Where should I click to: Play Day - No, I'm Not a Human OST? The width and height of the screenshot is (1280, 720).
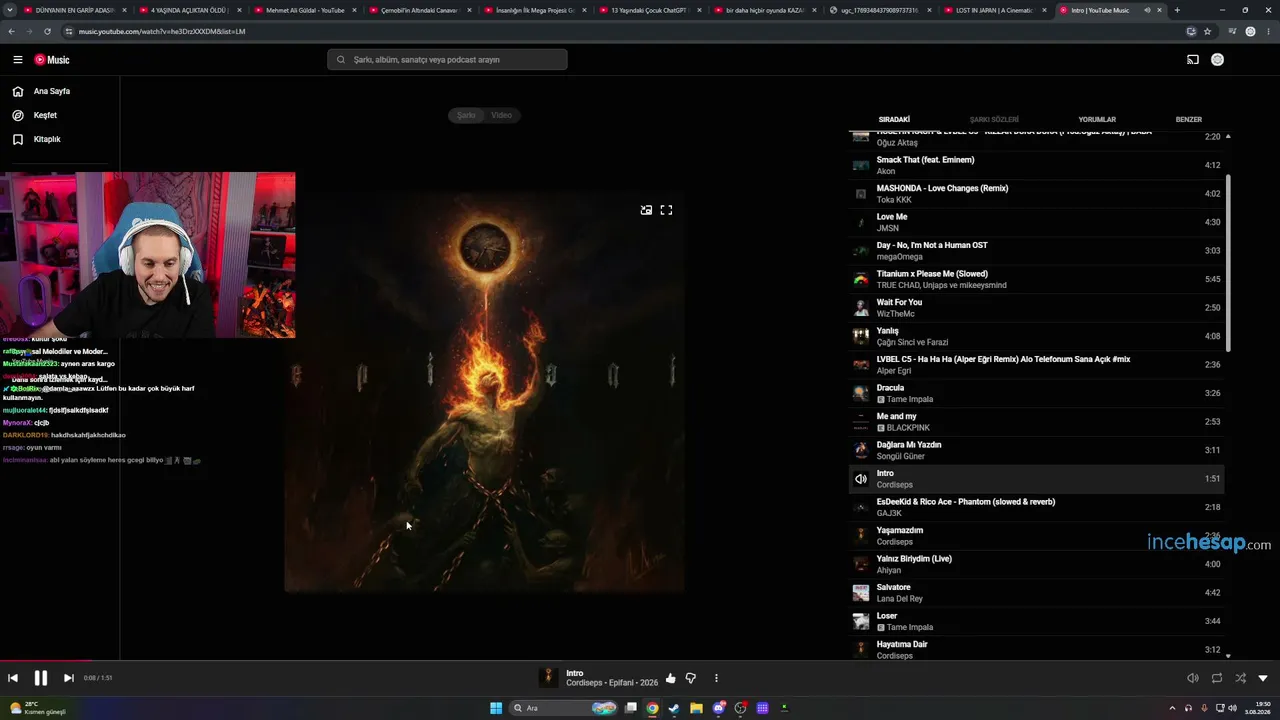[1036, 251]
